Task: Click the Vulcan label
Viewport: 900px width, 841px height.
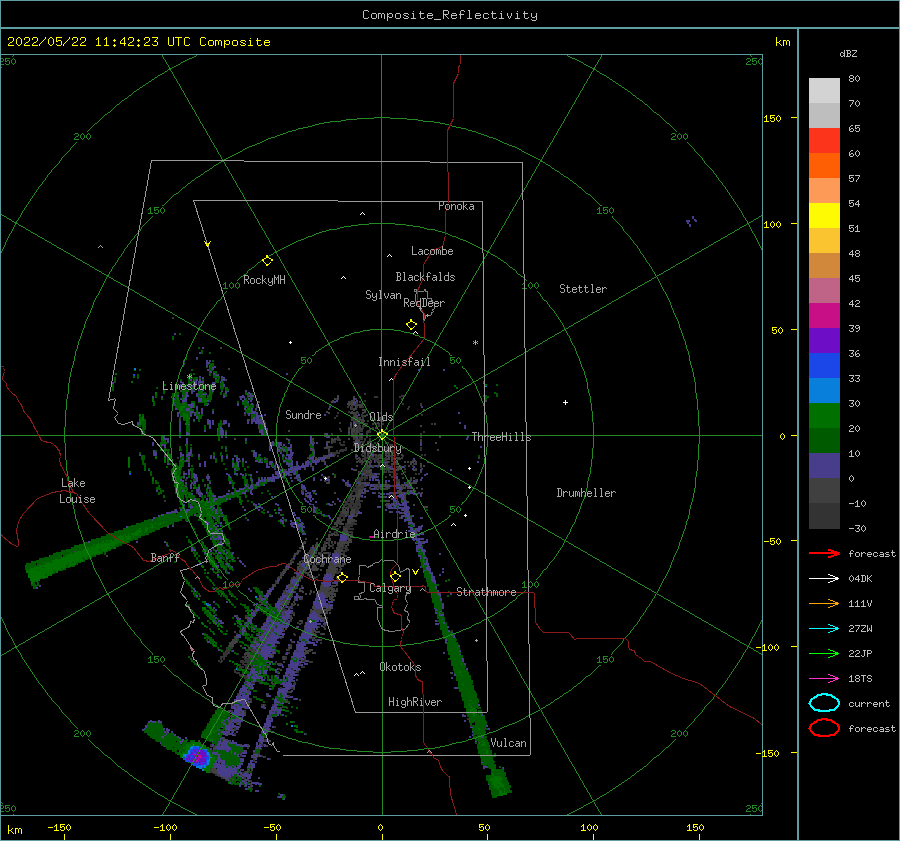Action: click(x=508, y=743)
